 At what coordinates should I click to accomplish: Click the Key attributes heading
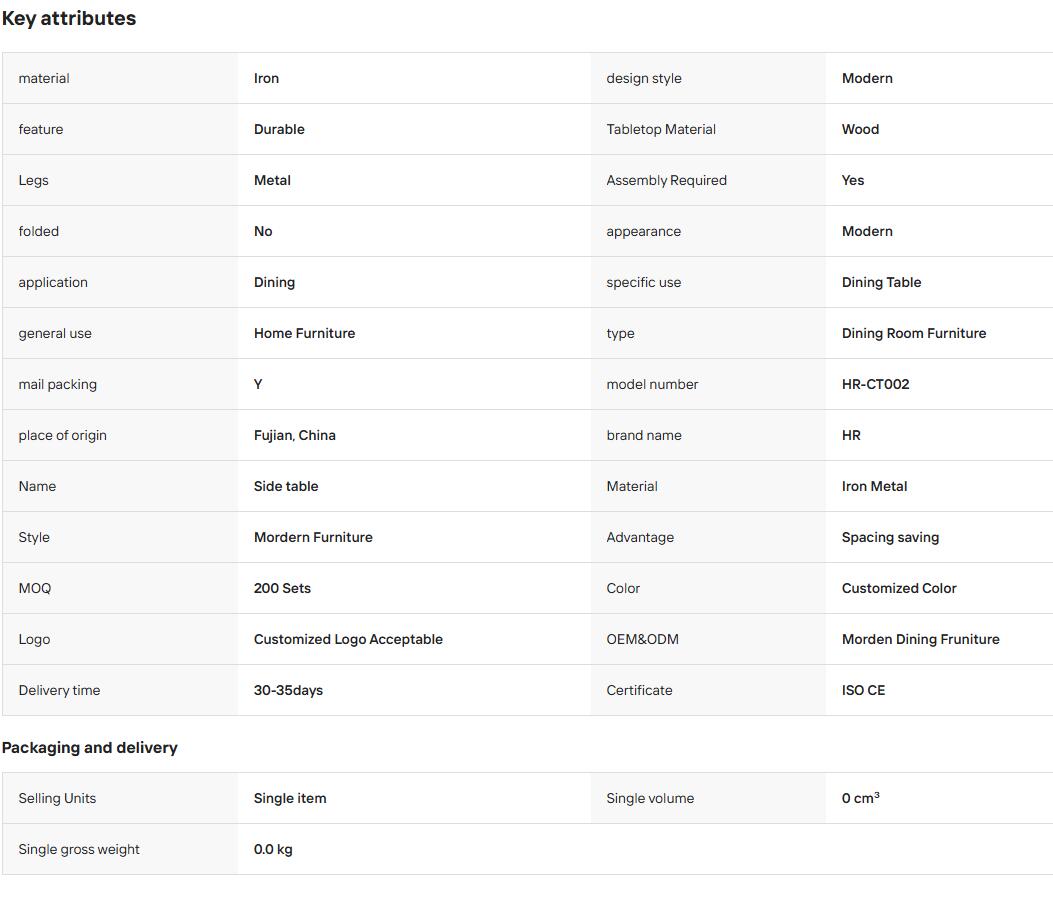pyautogui.click(x=69, y=18)
